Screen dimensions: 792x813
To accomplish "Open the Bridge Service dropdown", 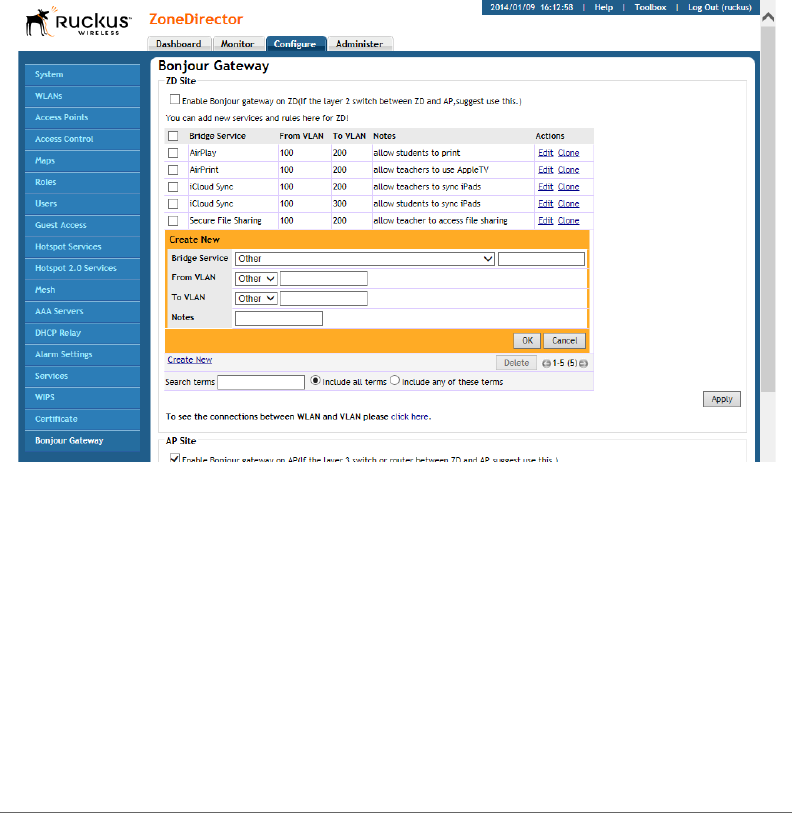I will pyautogui.click(x=365, y=259).
